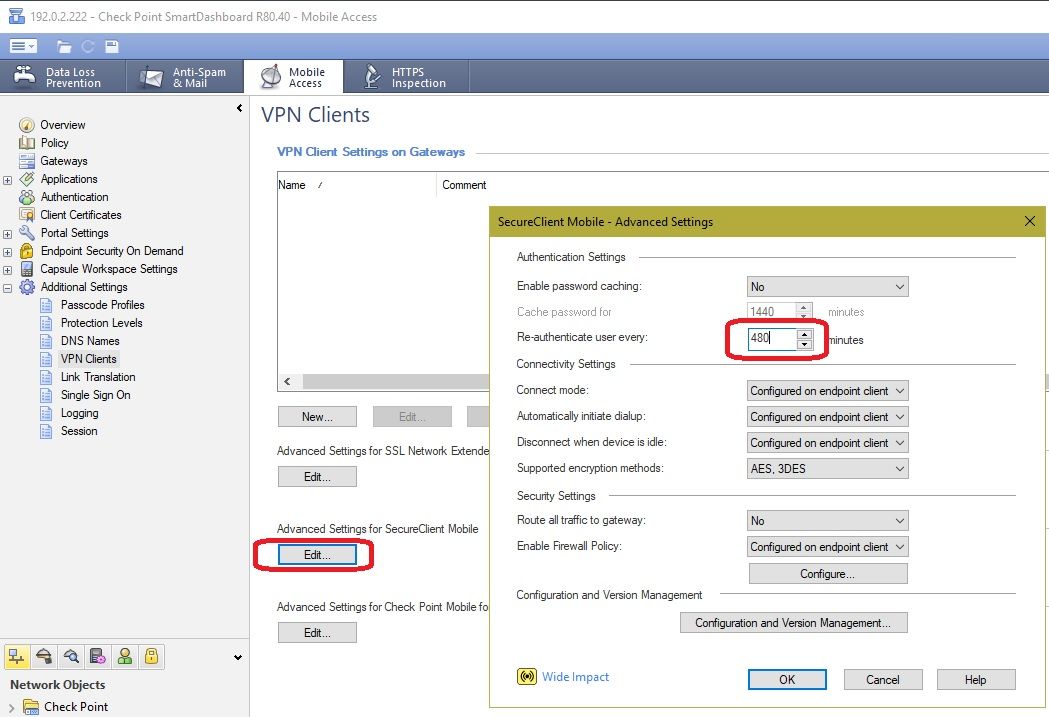This screenshot has height=717, width=1049.
Task: Expand the Check Point network objects folder
Action: 11,707
